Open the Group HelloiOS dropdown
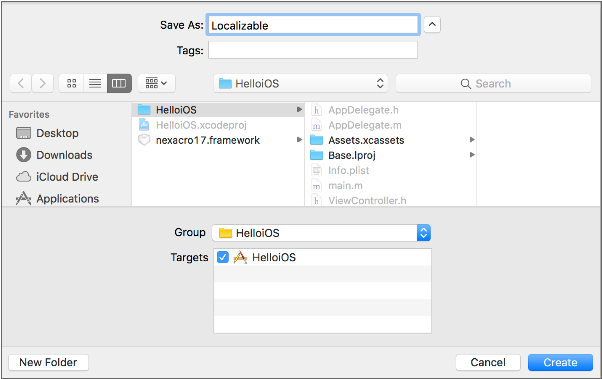The height and width of the screenshot is (379, 602). point(321,233)
